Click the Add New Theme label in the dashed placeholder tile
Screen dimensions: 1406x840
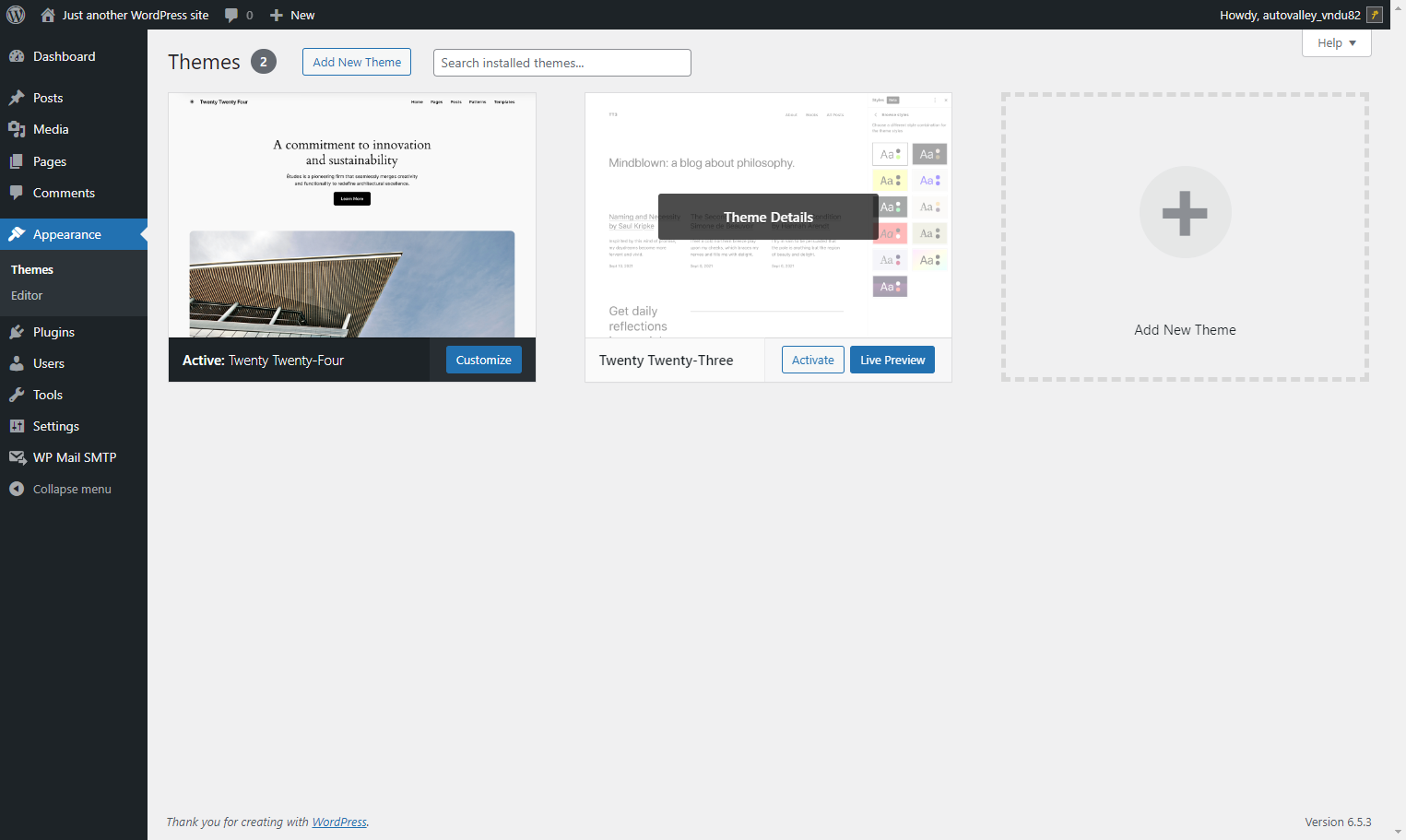click(x=1185, y=330)
